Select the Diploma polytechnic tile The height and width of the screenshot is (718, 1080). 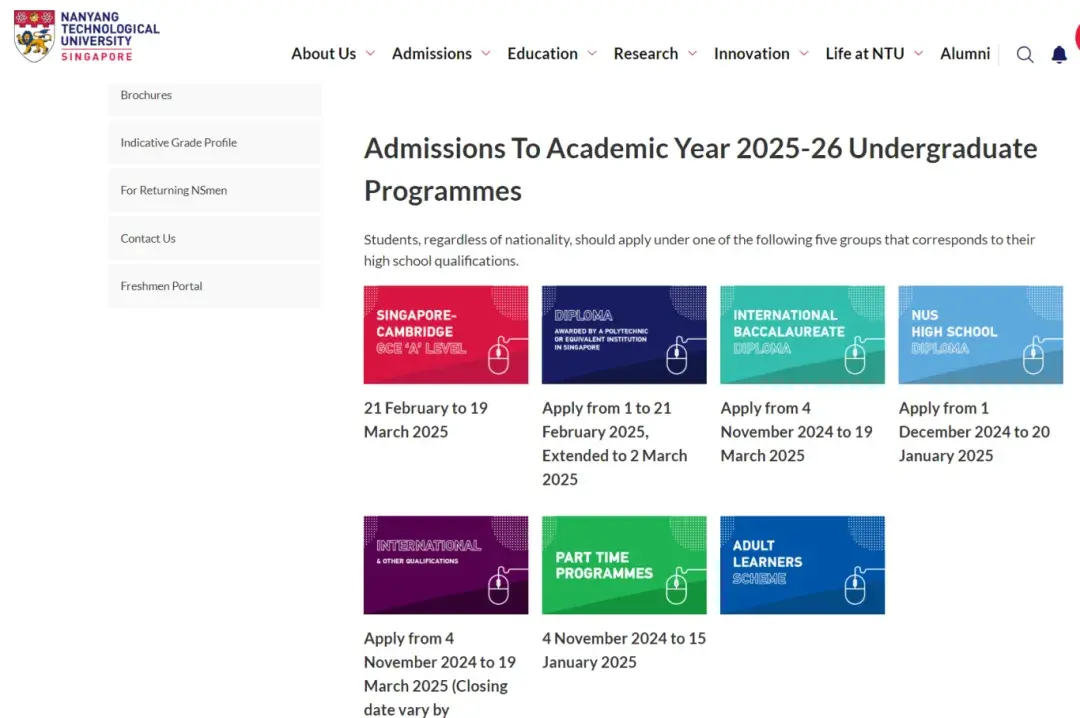coord(624,335)
